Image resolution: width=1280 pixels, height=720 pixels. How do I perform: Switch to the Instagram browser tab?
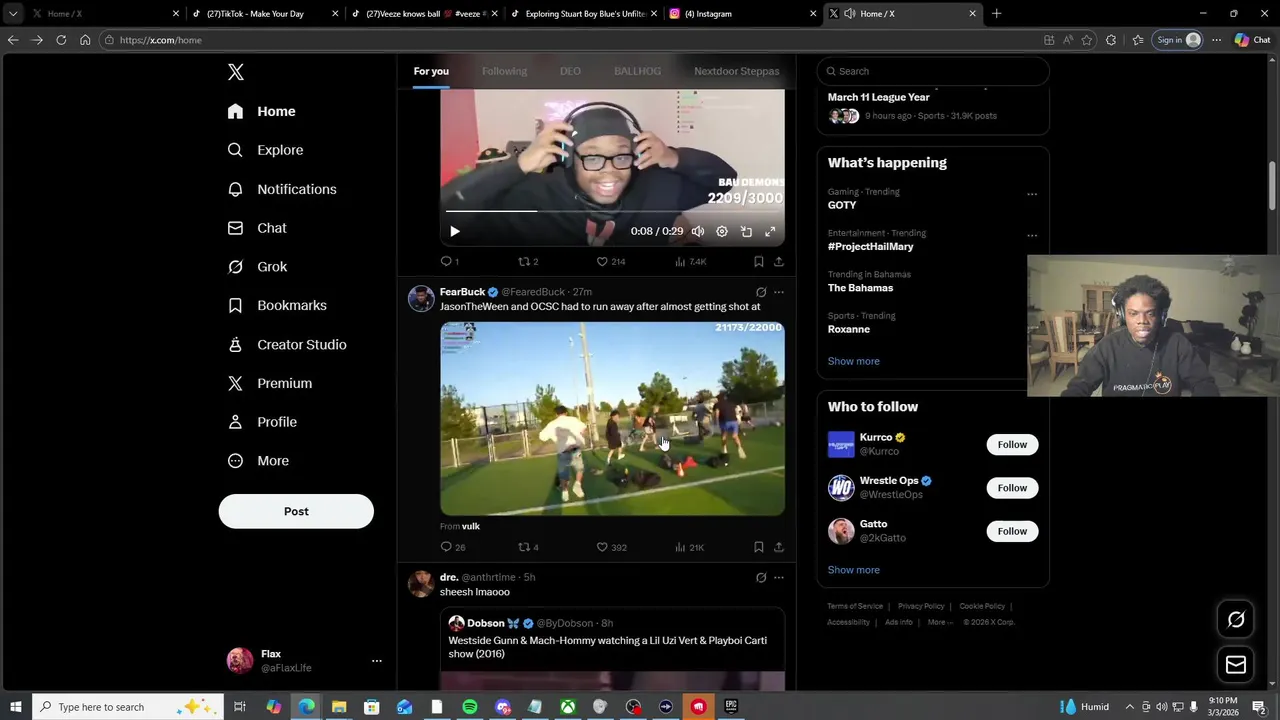(741, 14)
